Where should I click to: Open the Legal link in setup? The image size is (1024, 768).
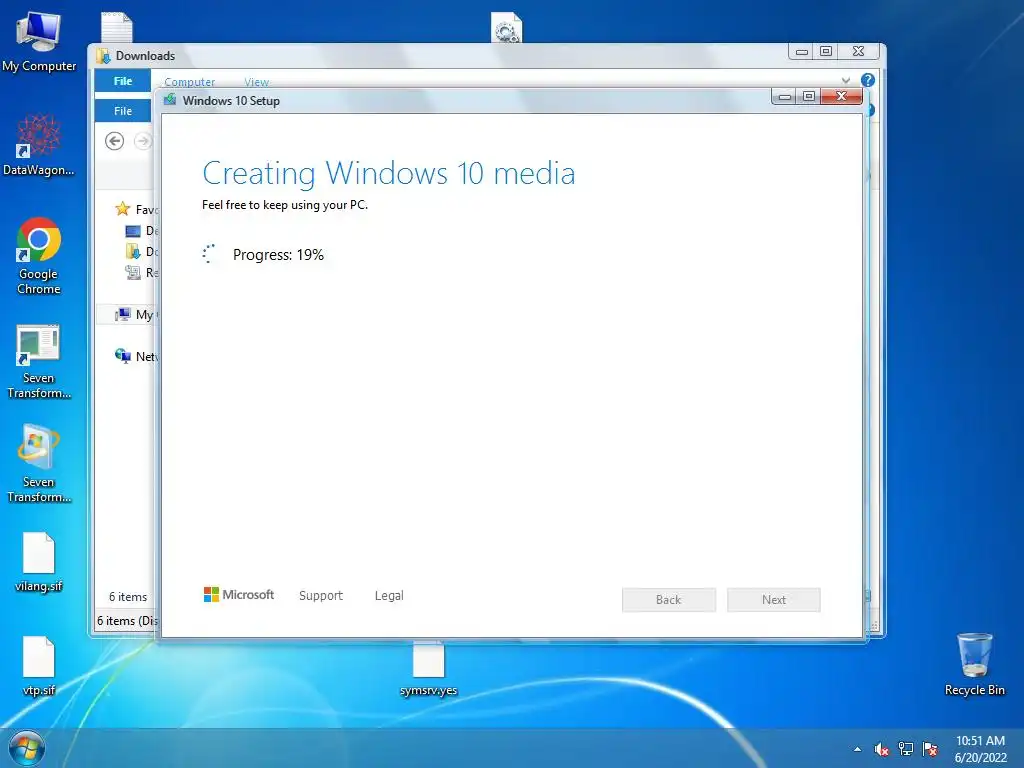click(x=389, y=596)
